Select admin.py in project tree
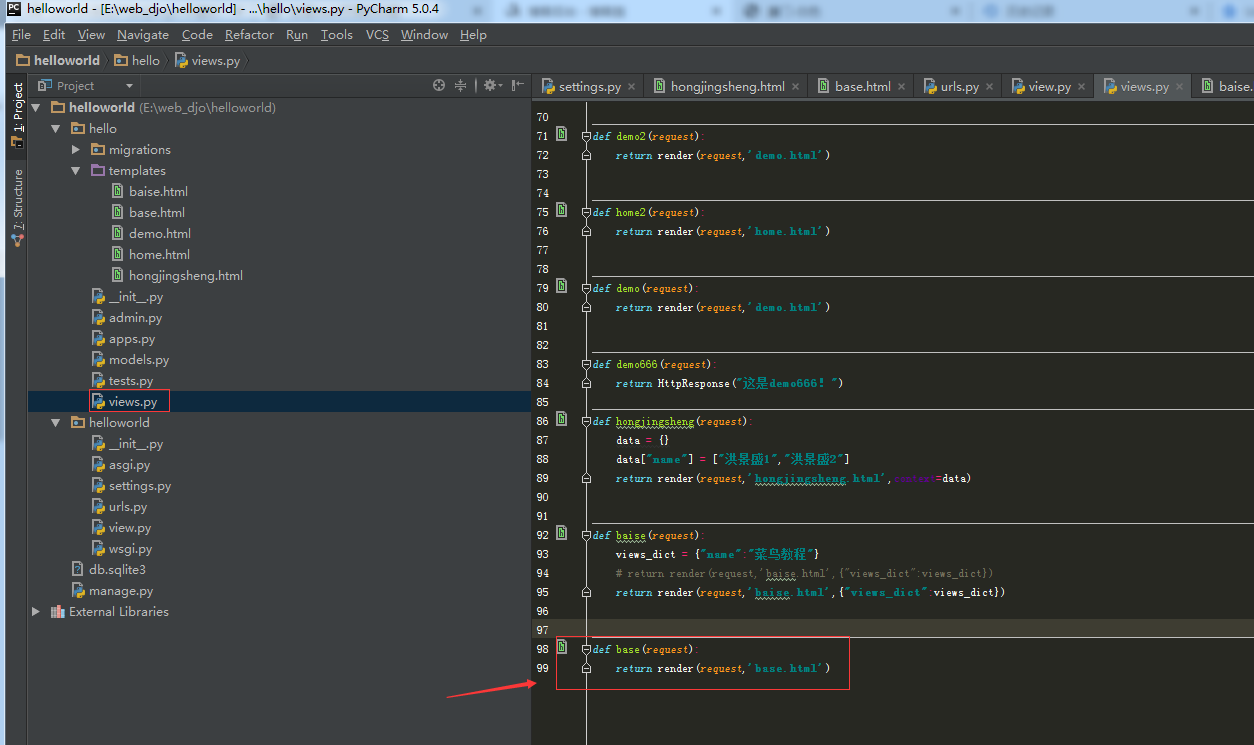Image resolution: width=1254 pixels, height=745 pixels. click(126, 317)
